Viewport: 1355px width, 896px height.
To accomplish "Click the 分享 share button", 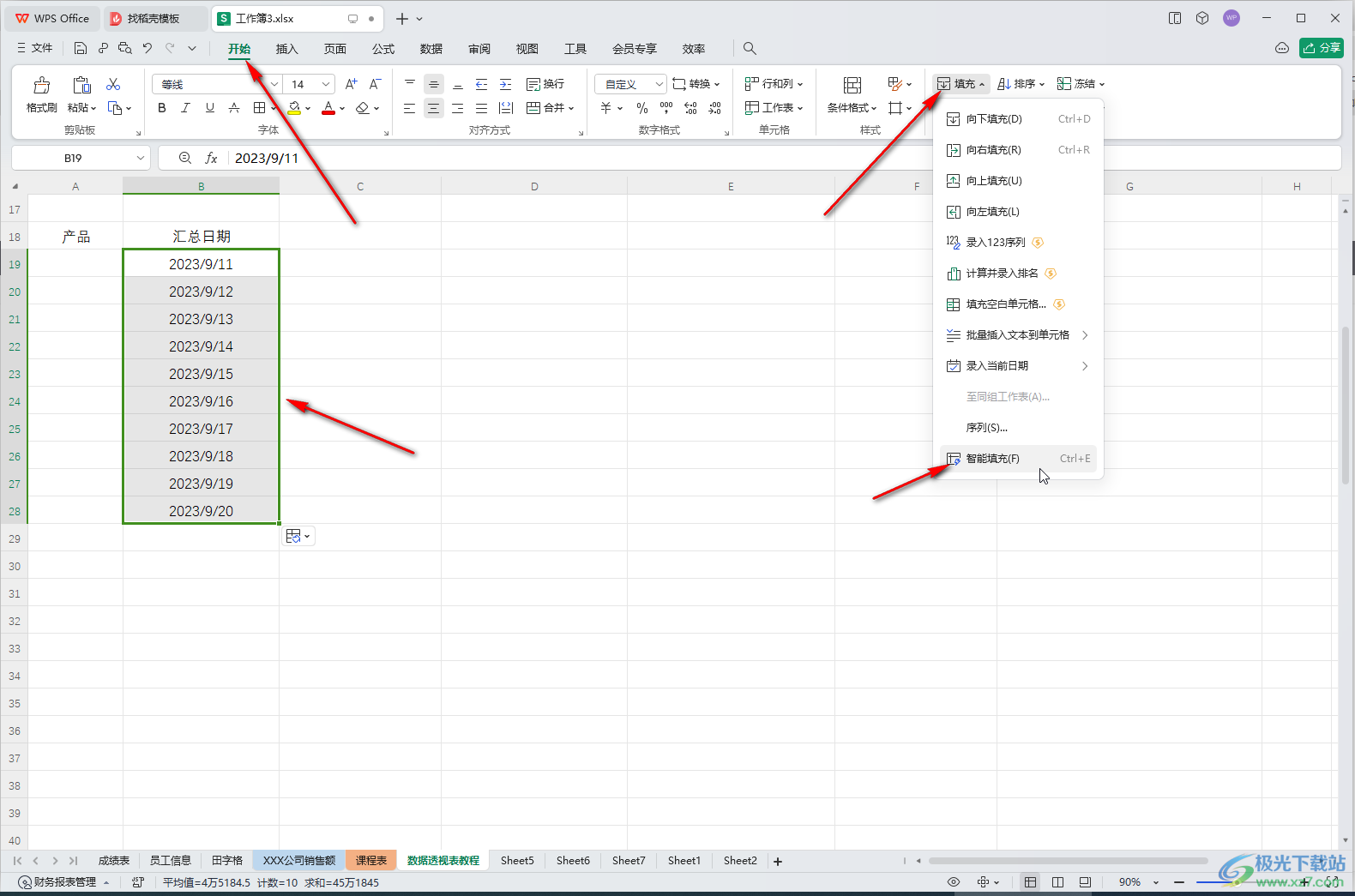I will tap(1322, 48).
